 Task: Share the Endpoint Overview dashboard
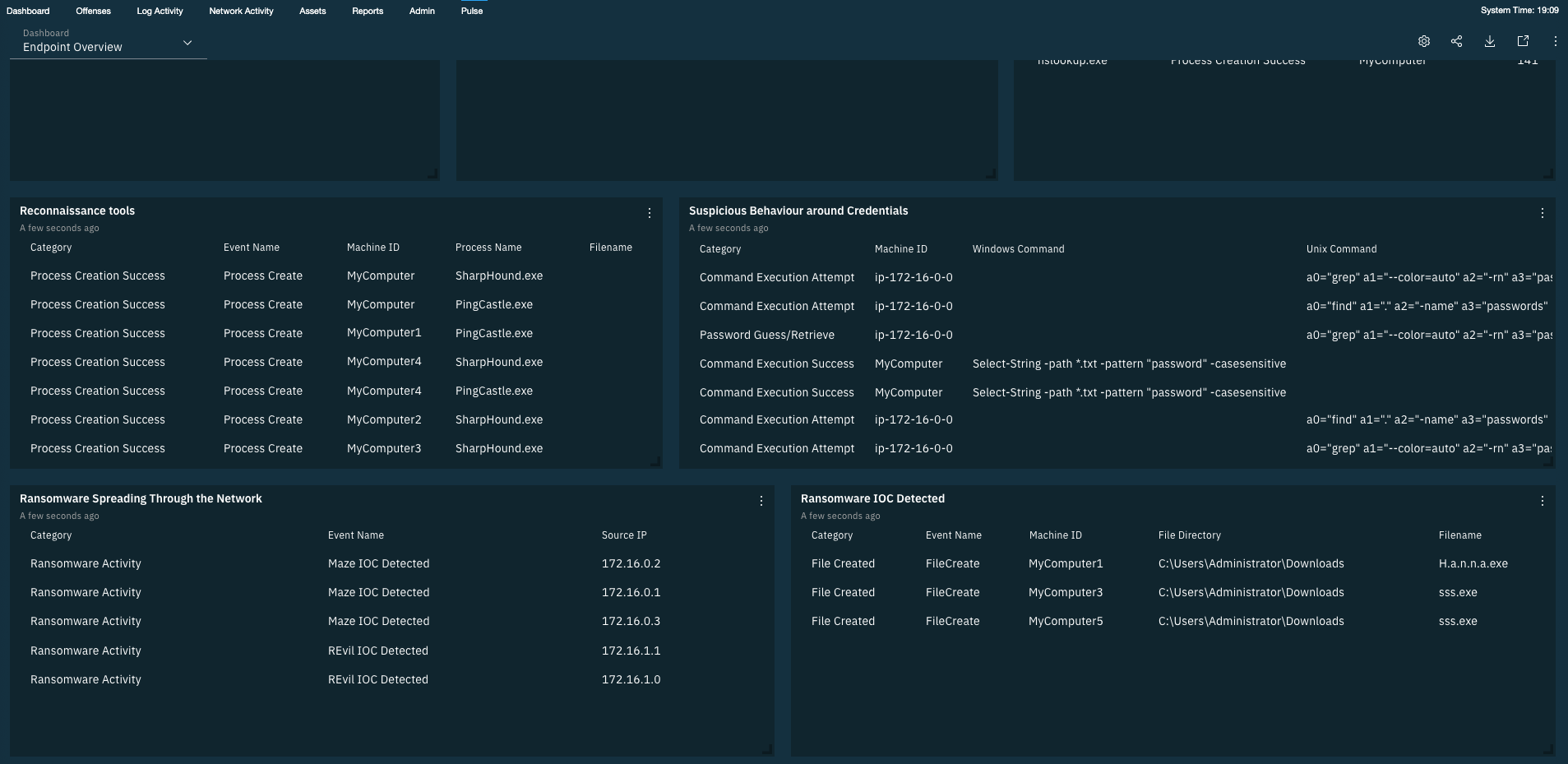pos(1457,41)
